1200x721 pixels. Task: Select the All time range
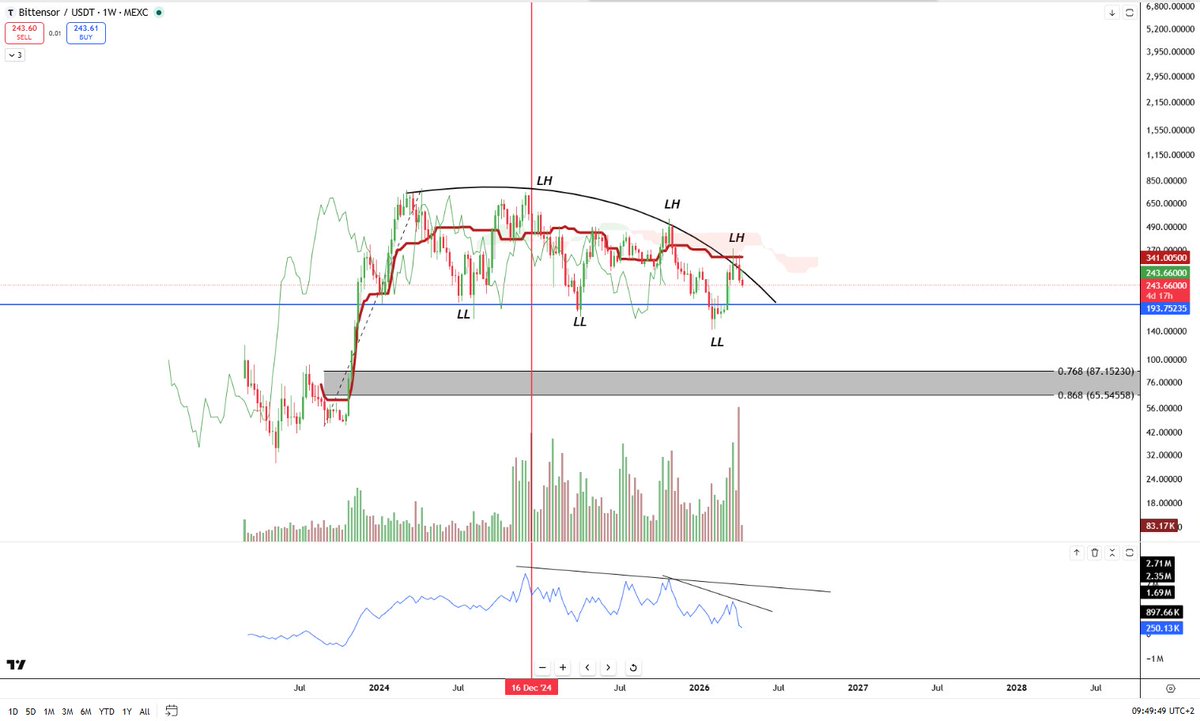(145, 711)
